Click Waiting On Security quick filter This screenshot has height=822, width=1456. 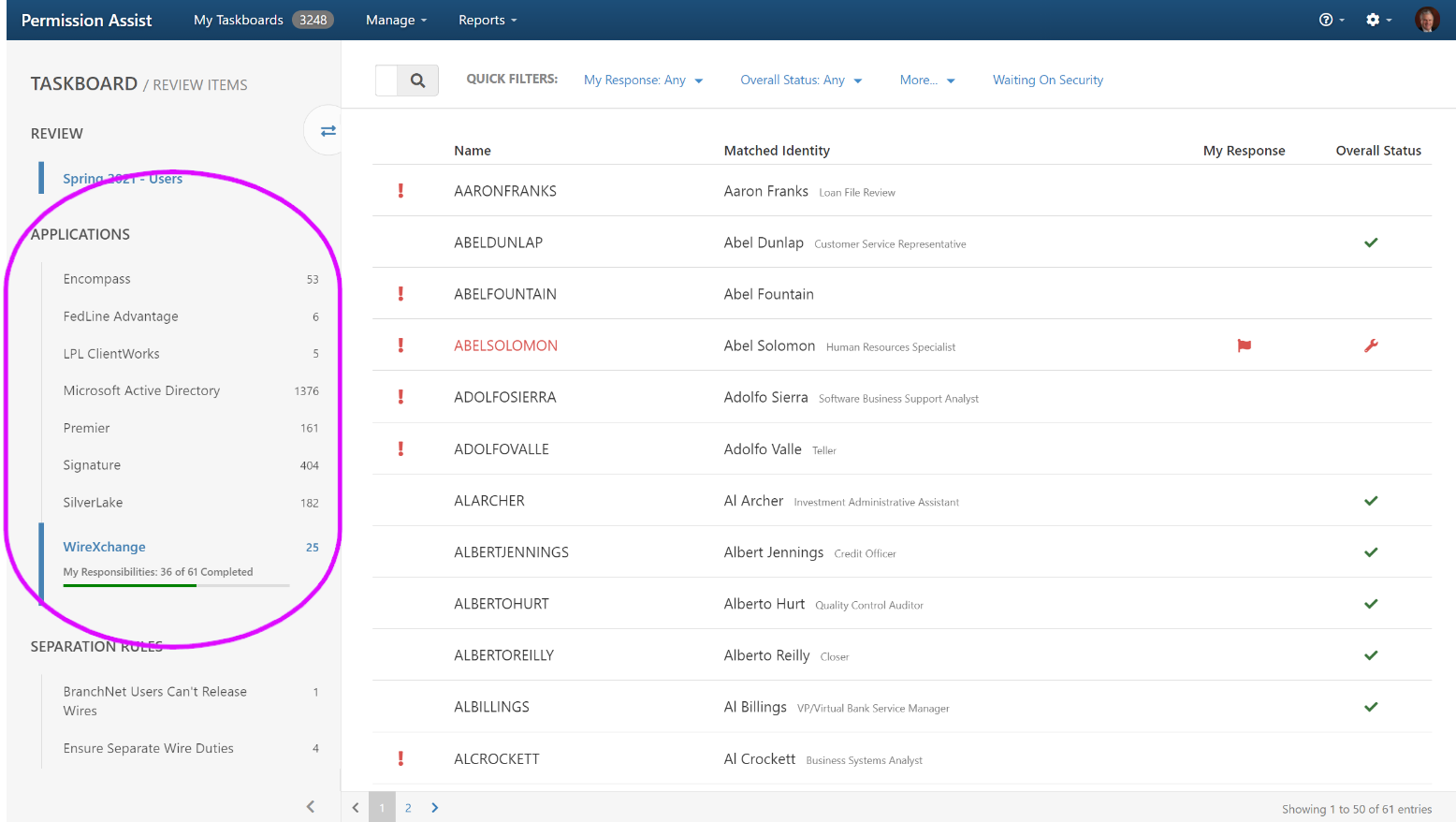pyautogui.click(x=1047, y=81)
